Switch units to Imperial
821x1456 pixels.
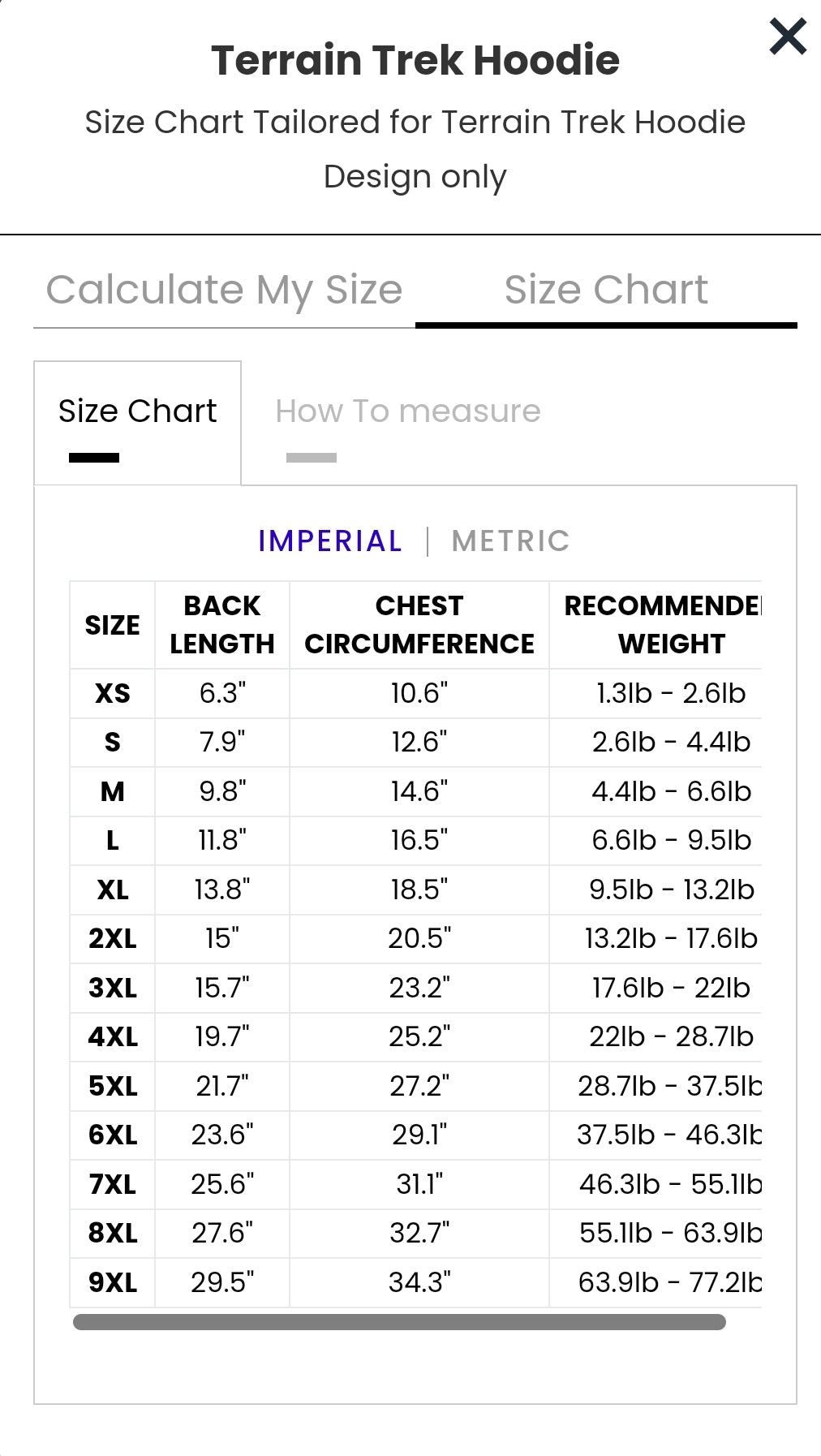point(330,541)
